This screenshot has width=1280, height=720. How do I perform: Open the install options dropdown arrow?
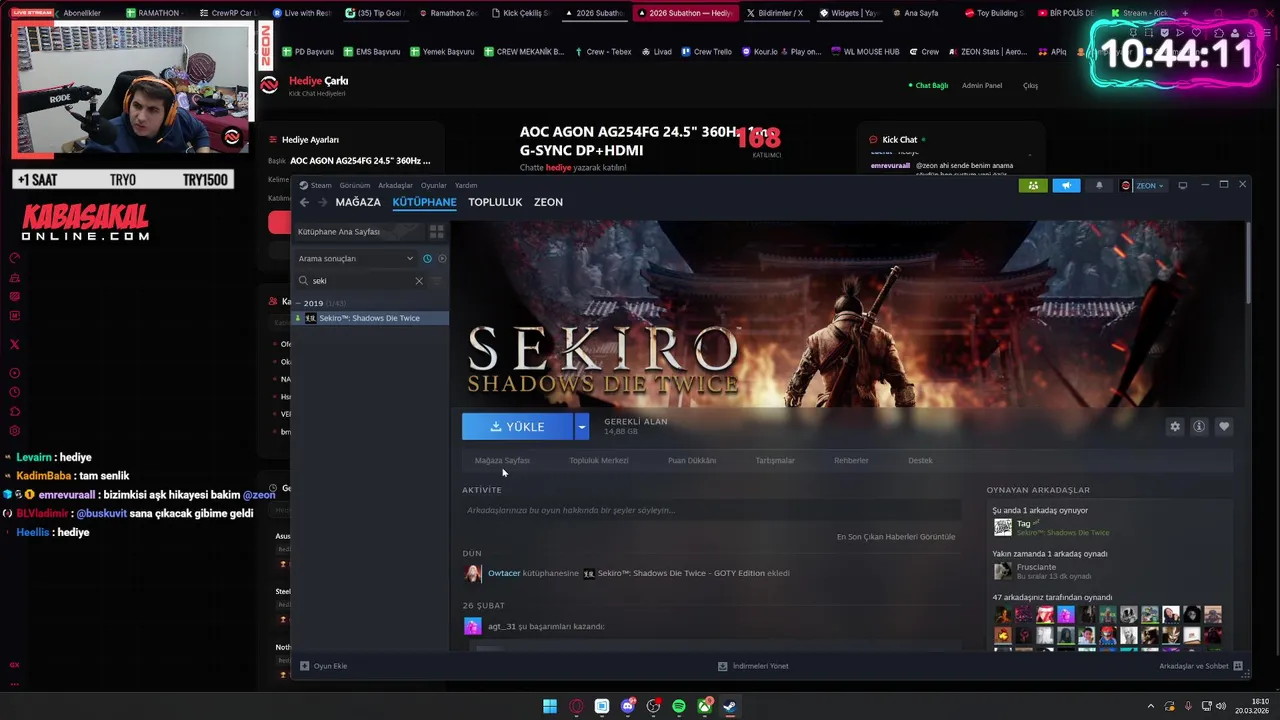pyautogui.click(x=581, y=426)
